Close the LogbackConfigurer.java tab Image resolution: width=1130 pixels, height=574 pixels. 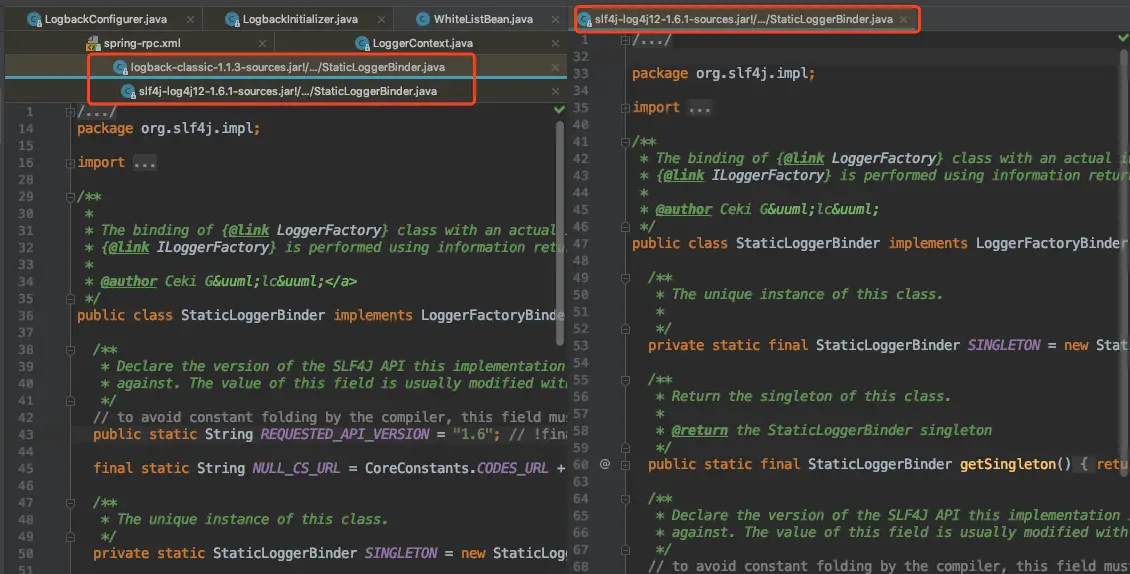click(x=190, y=20)
